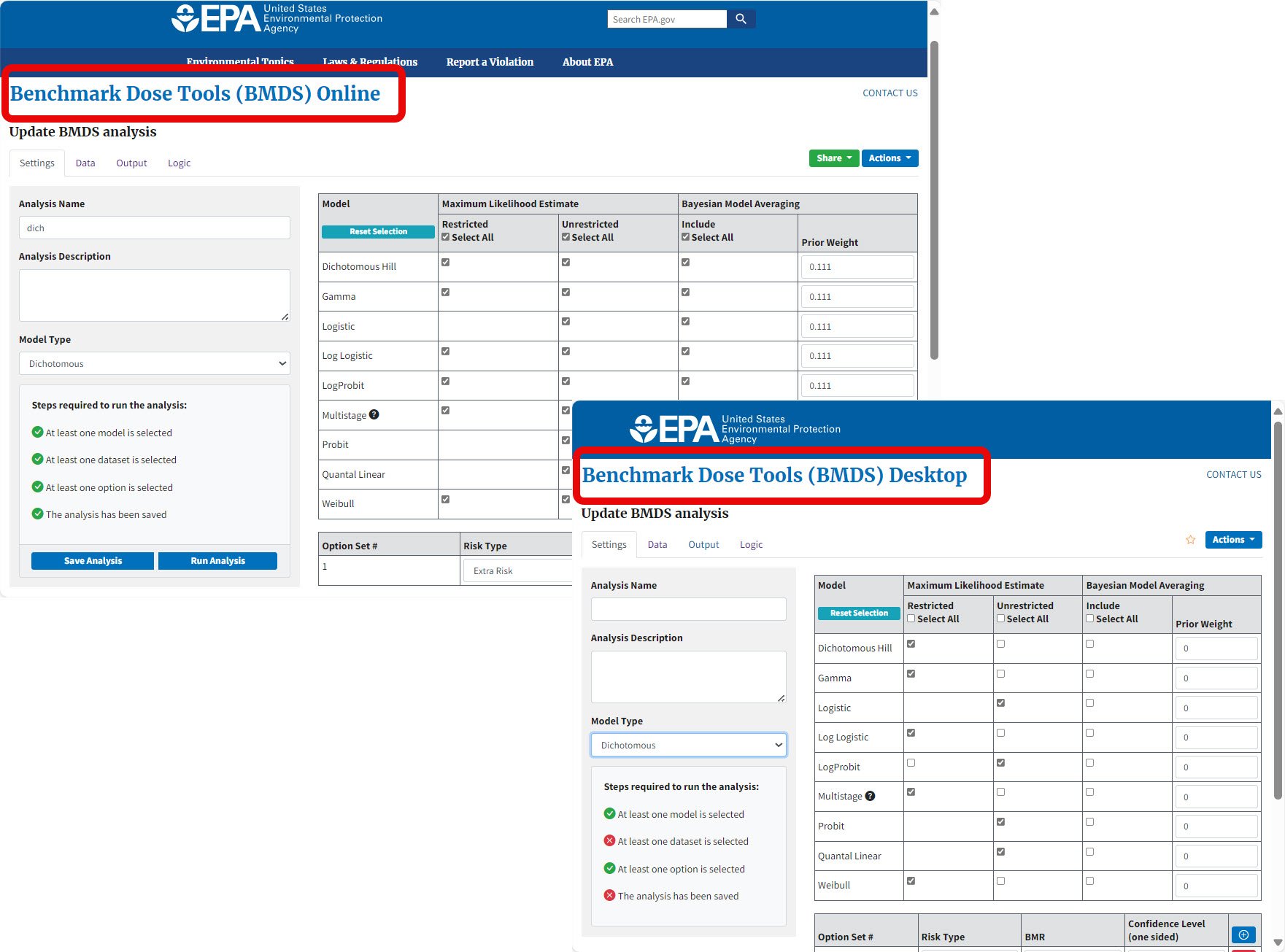The height and width of the screenshot is (952, 1285).
Task: Click the search magnifier icon on EPA.gov bar
Action: pos(741,18)
